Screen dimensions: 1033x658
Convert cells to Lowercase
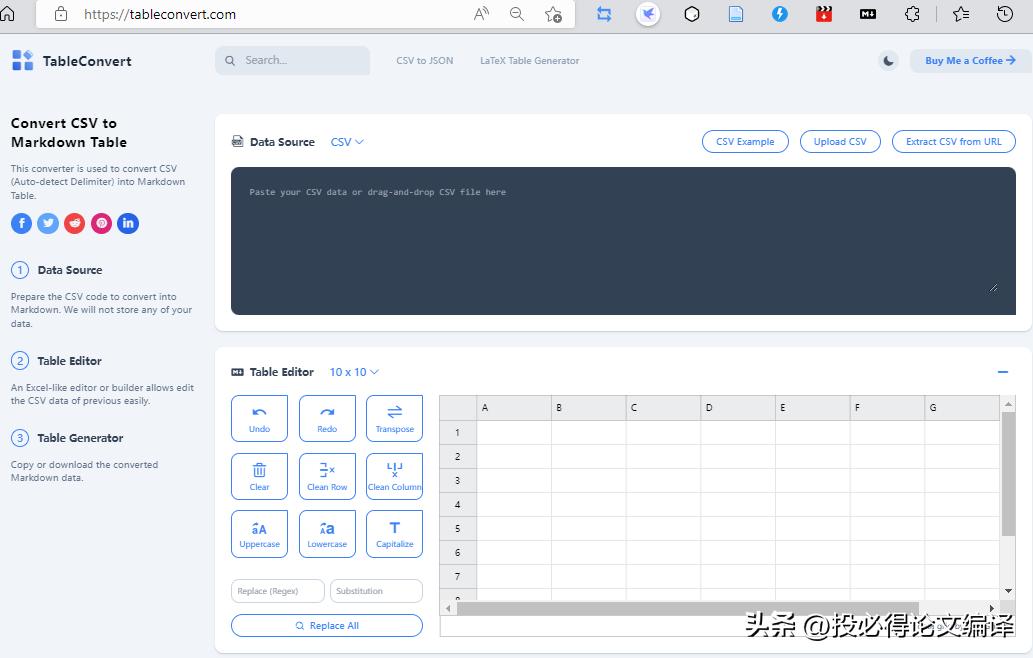point(327,534)
